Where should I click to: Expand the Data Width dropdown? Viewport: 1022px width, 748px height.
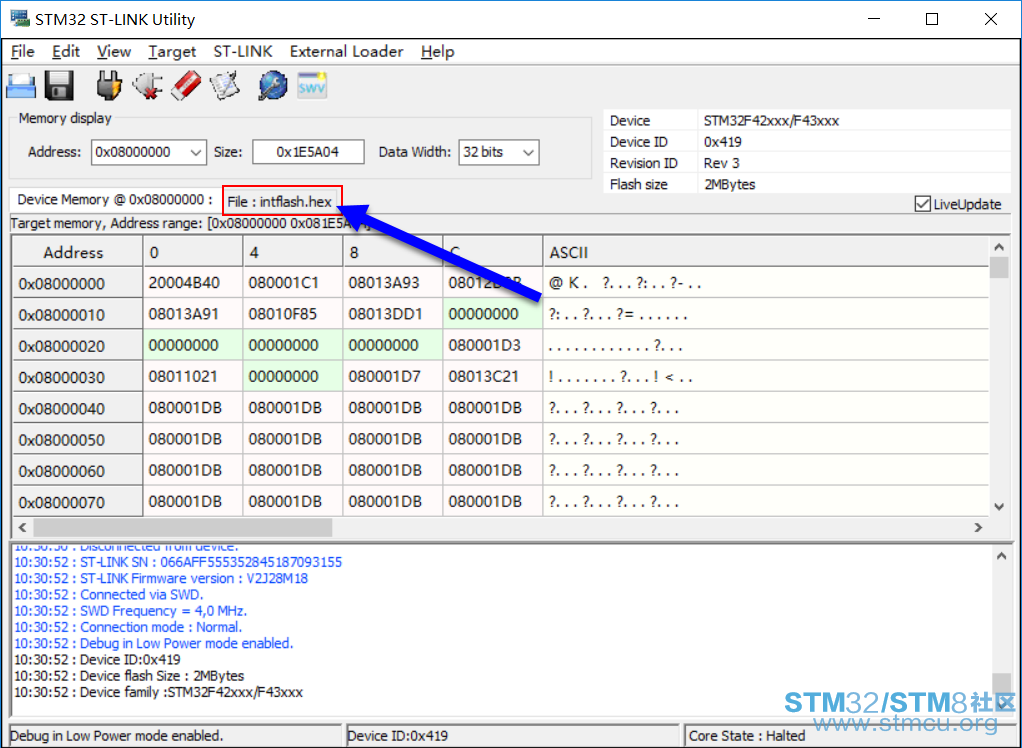click(x=529, y=152)
